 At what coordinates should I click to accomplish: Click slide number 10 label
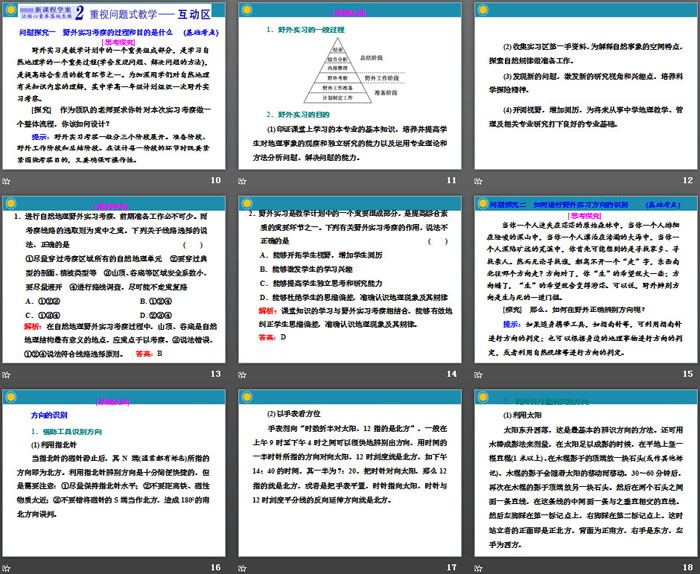tap(216, 180)
